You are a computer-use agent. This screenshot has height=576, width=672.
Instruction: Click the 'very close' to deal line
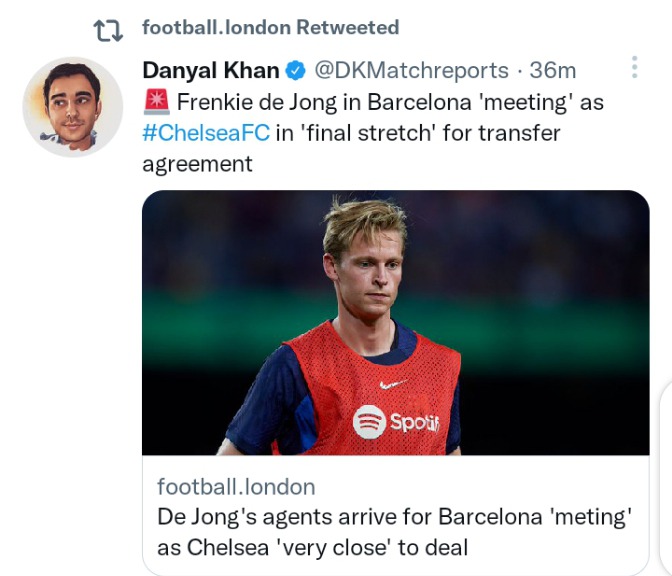click(312, 547)
